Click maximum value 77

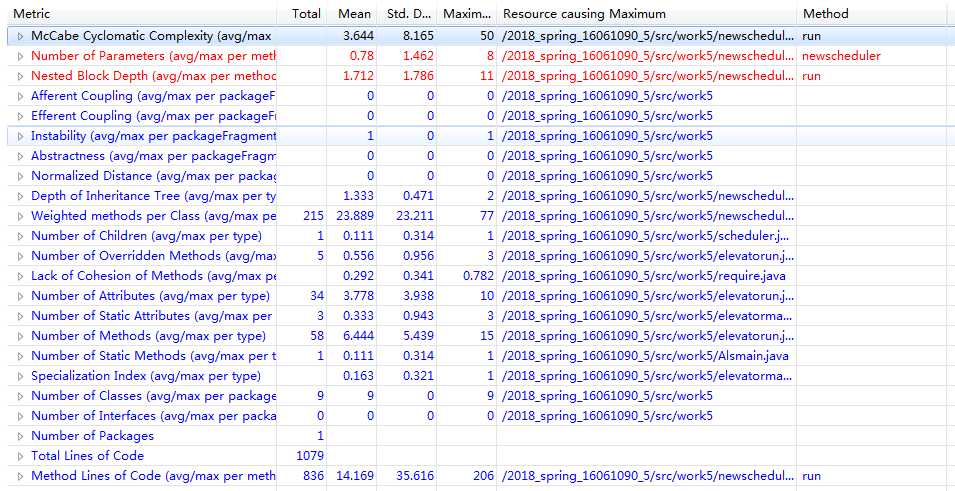point(487,216)
